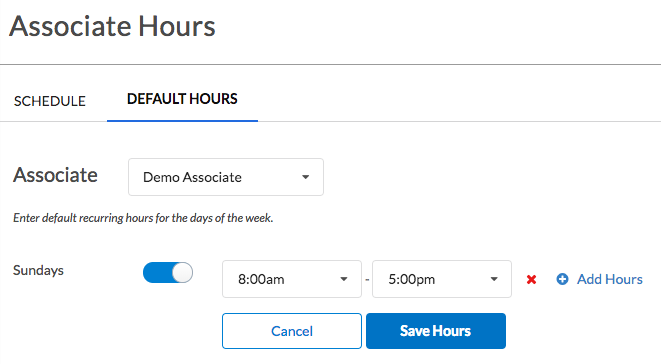661x364 pixels.
Task: Click the Add Hours link text
Action: point(610,279)
